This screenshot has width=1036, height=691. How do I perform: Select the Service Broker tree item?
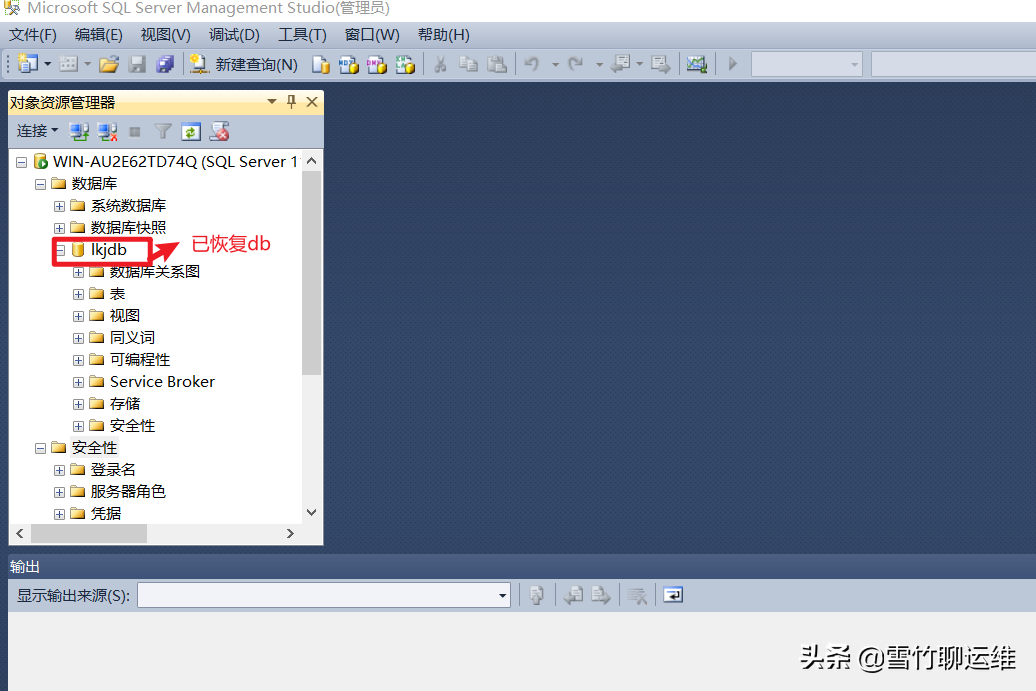pos(162,382)
